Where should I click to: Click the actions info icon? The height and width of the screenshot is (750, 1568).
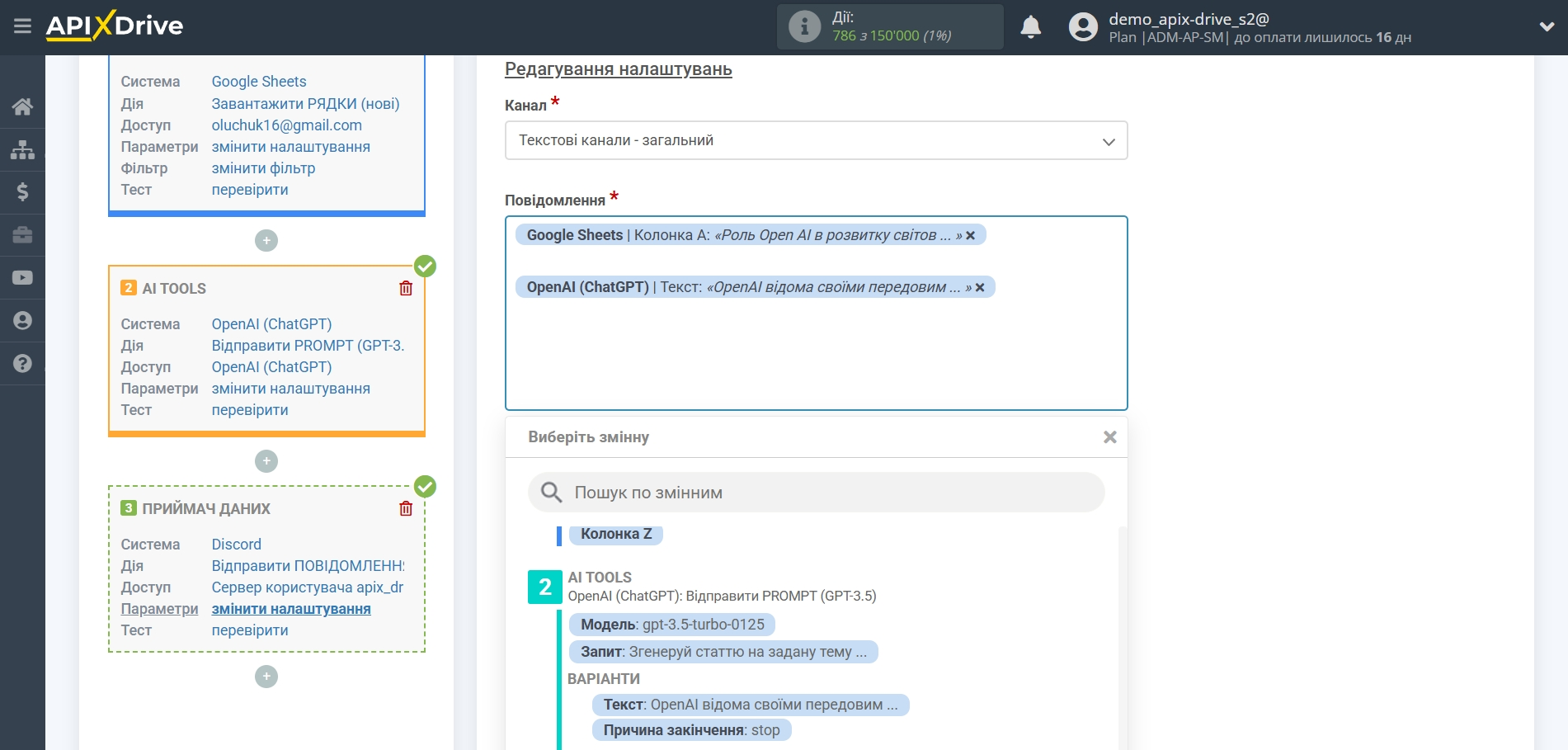(804, 26)
